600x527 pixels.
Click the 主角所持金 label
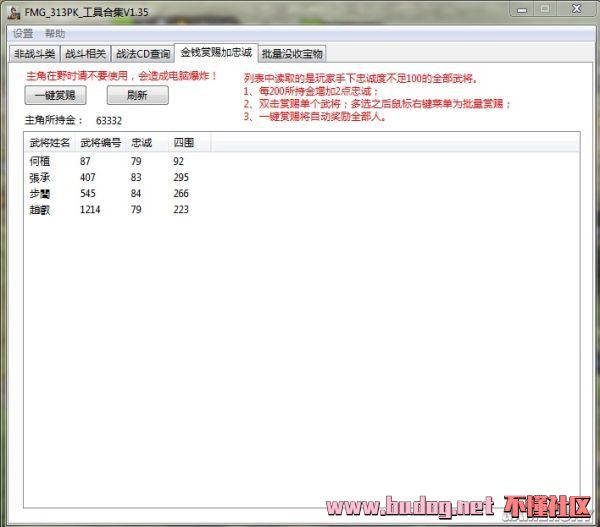[x=54, y=120]
